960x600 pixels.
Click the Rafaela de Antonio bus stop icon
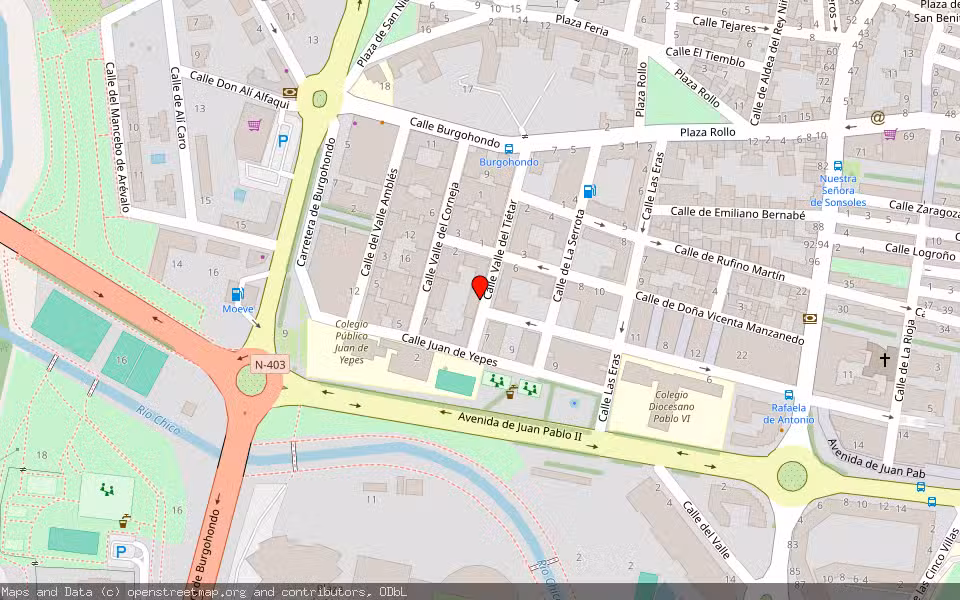click(789, 396)
